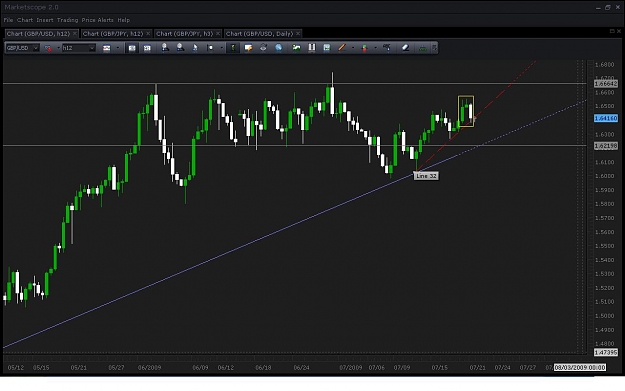The image size is (625, 391).
Task: Click the 1.47396 price label
Action: click(606, 352)
